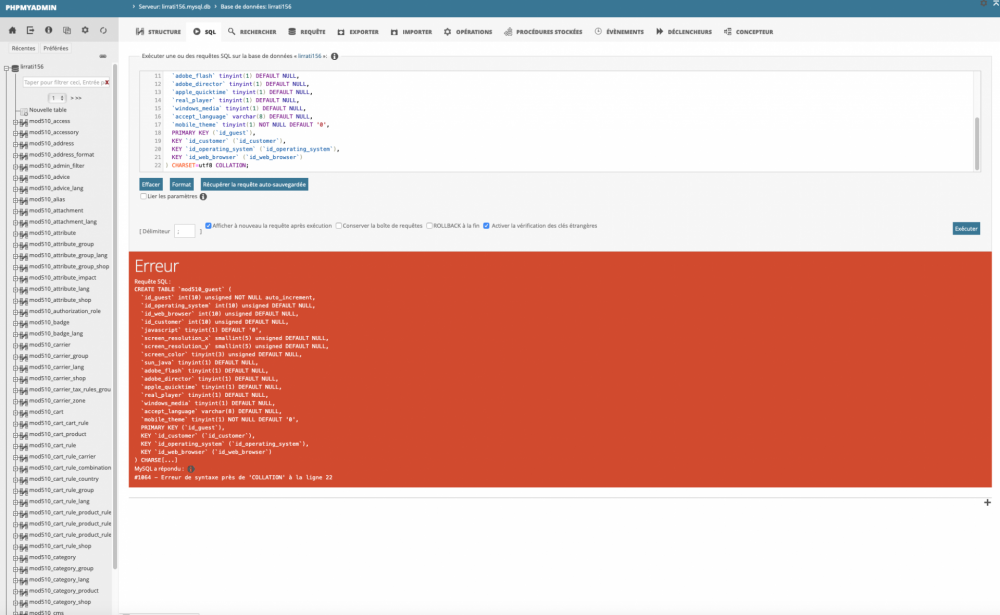This screenshot has width=1000, height=615.
Task: Click the link-with-main-panel chain icon
Action: [x=103, y=56]
